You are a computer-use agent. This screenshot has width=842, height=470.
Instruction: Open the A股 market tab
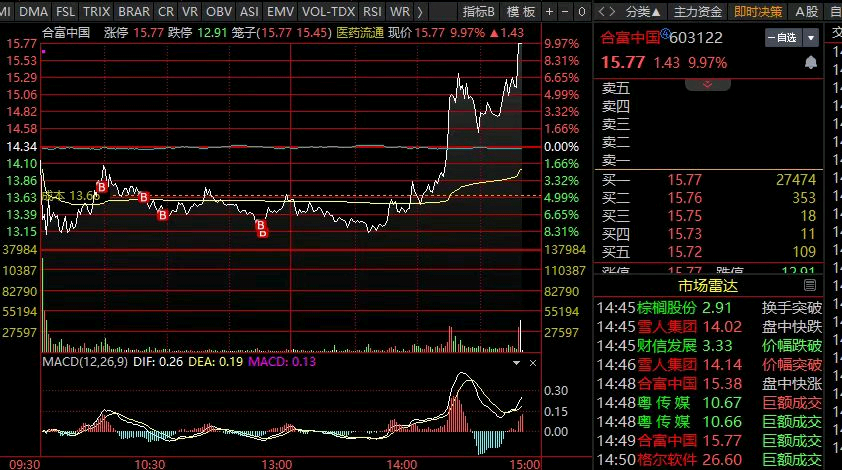[806, 11]
